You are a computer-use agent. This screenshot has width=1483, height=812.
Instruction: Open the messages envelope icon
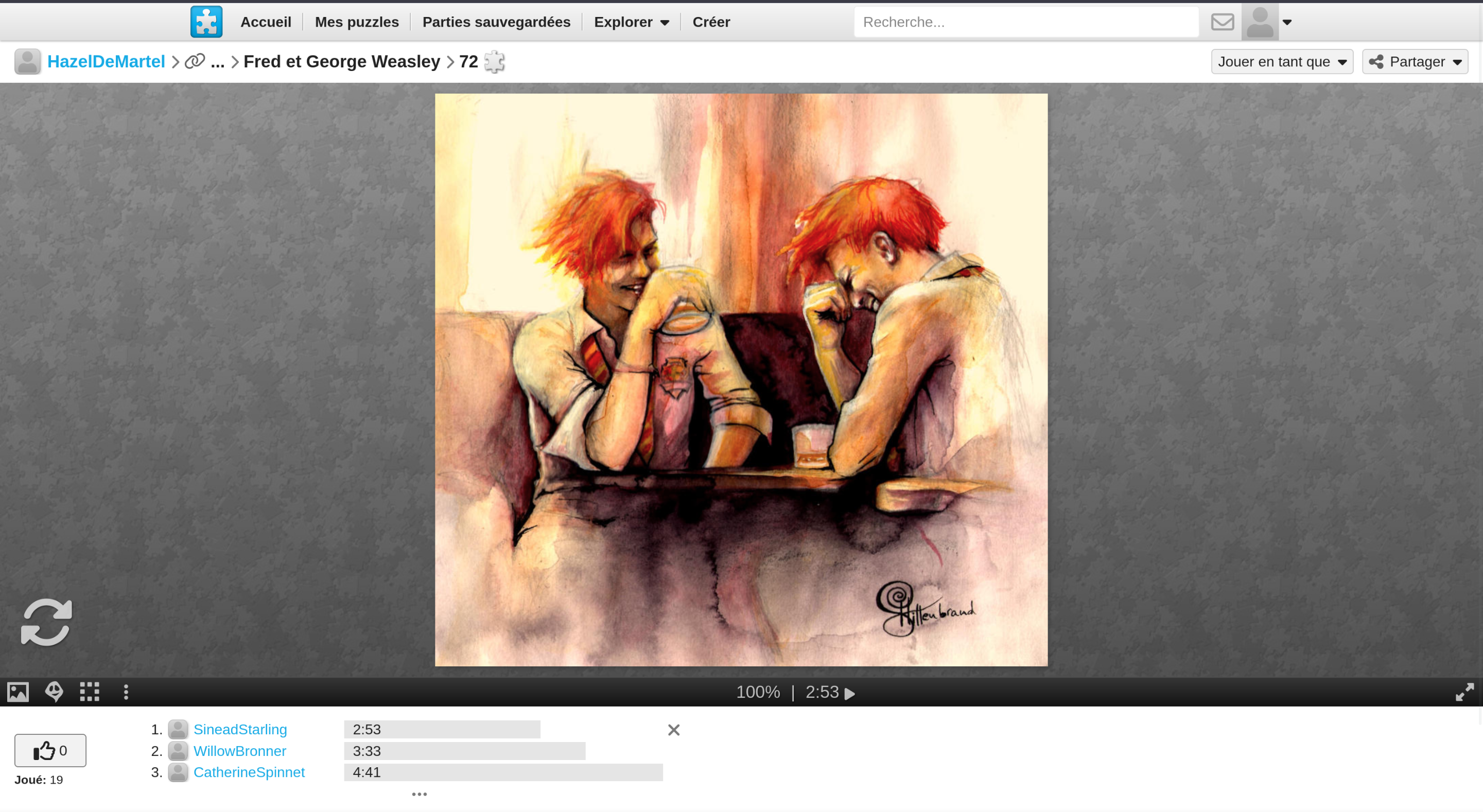[x=1222, y=22]
